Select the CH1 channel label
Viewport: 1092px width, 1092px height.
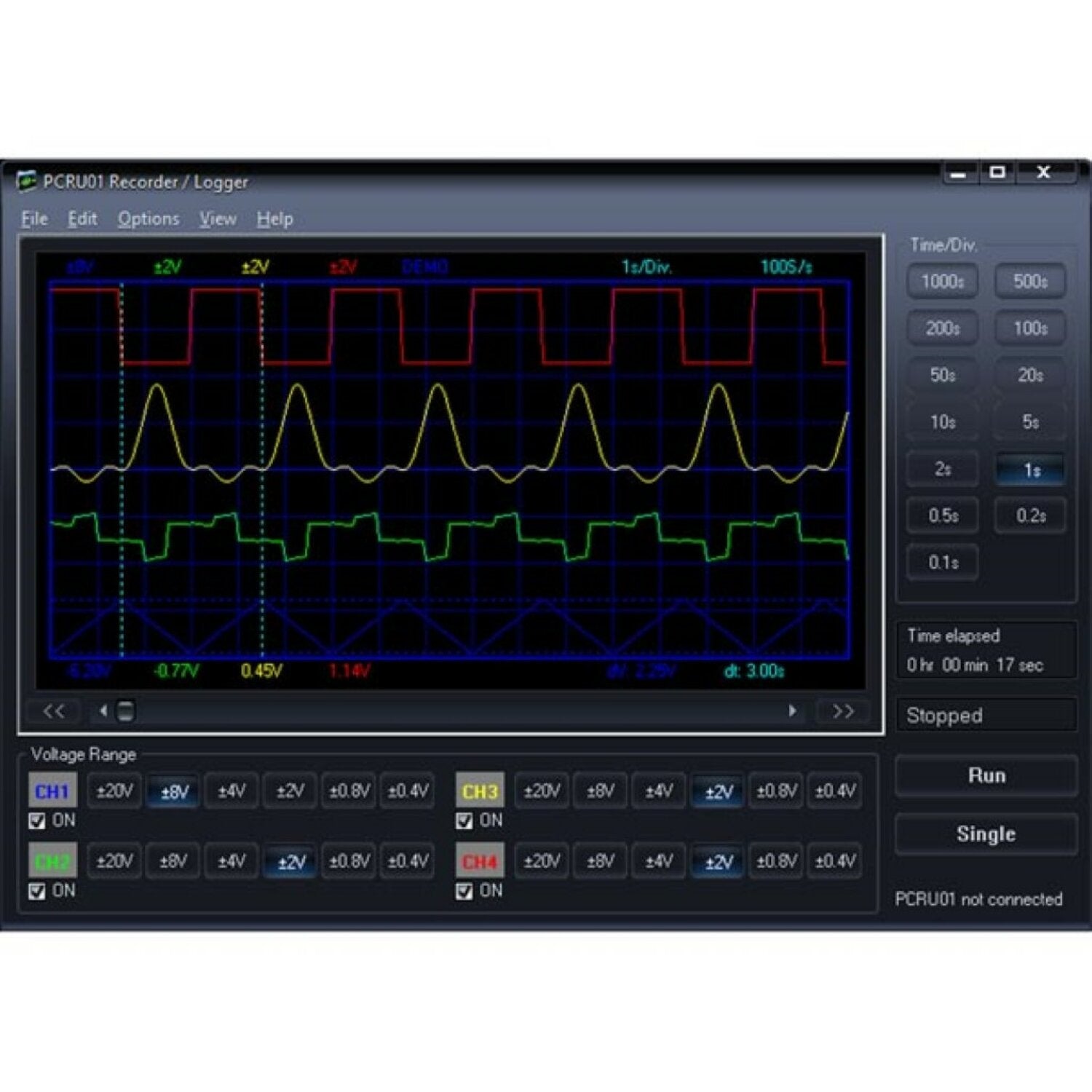click(x=52, y=791)
